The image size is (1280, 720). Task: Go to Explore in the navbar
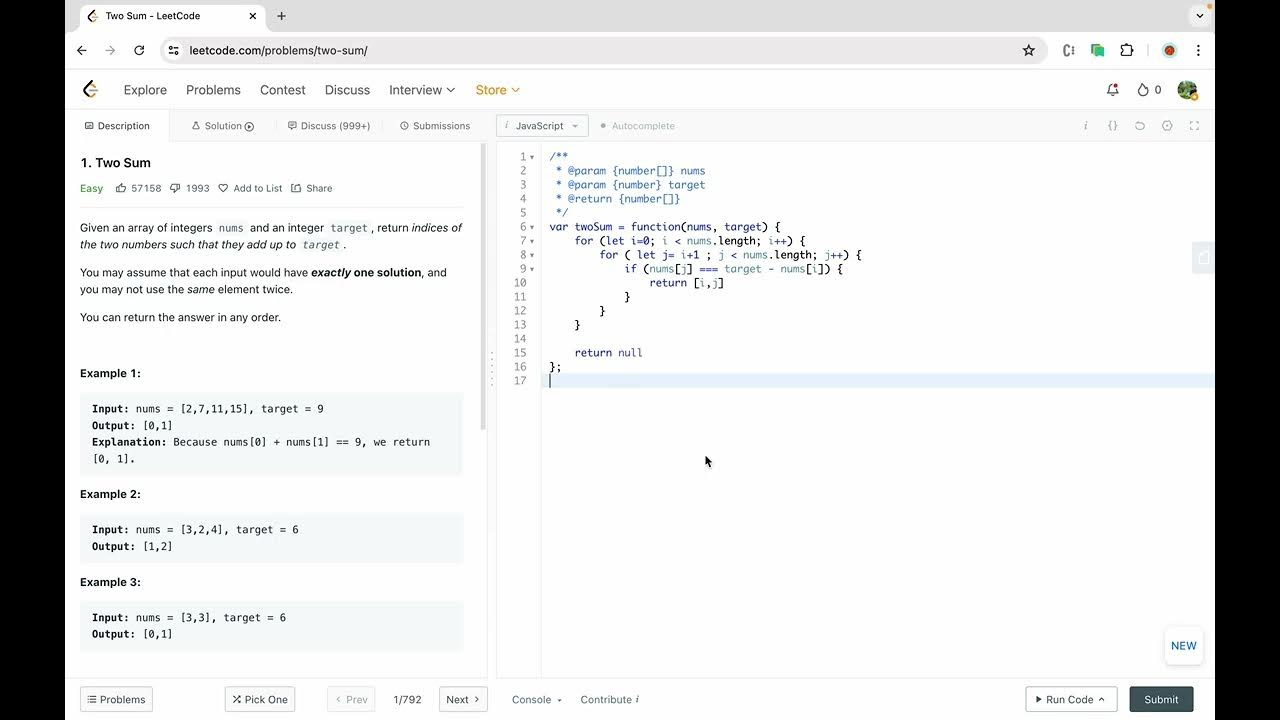coord(145,90)
